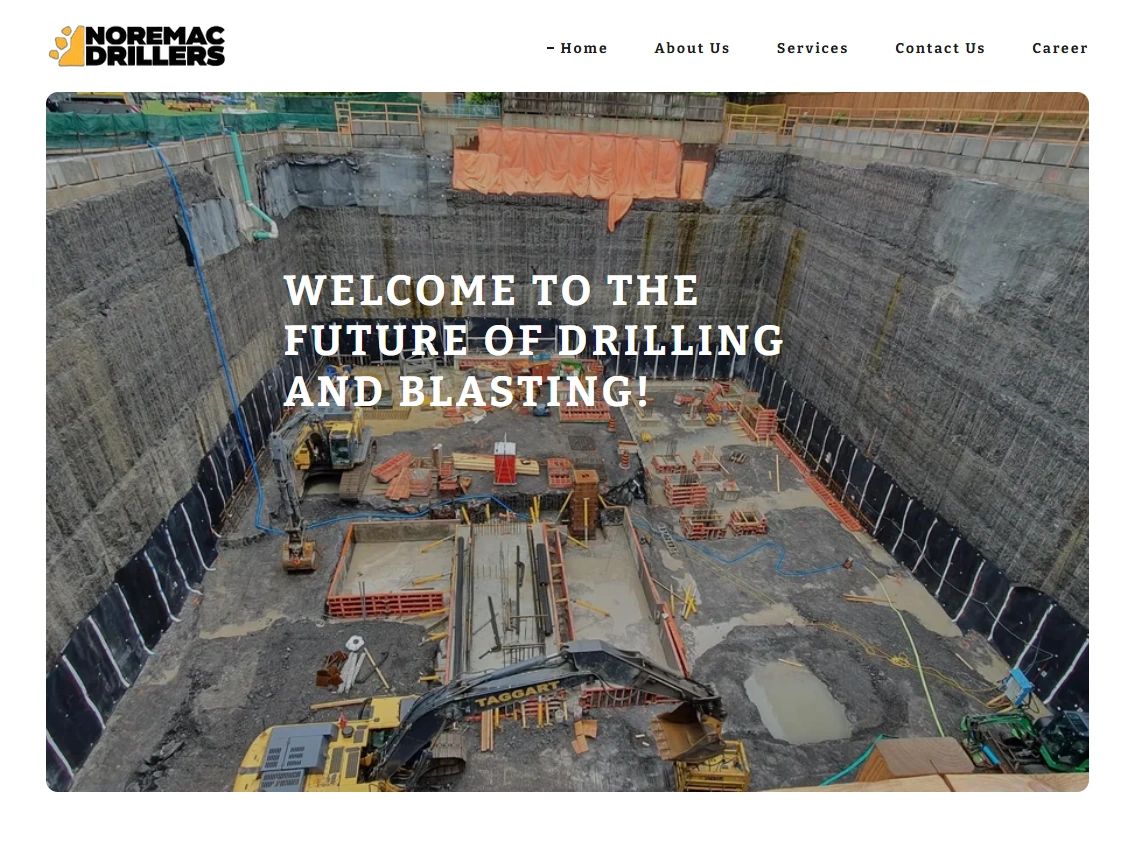The width and height of the screenshot is (1134, 849).
Task: Click the NOREMAC DRILLERS logo text
Action: (x=155, y=46)
